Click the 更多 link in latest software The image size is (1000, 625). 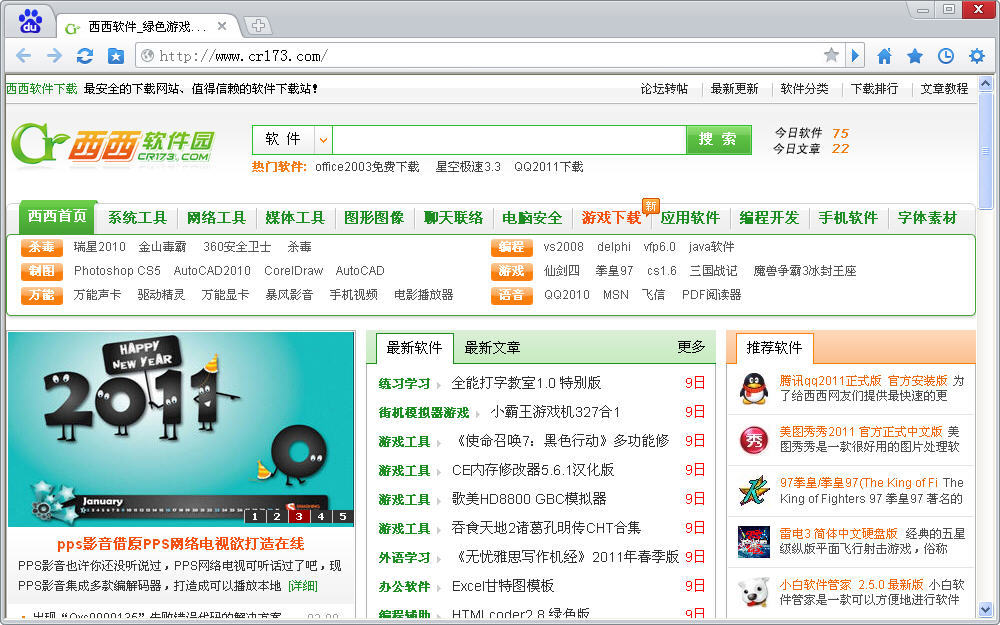(691, 347)
